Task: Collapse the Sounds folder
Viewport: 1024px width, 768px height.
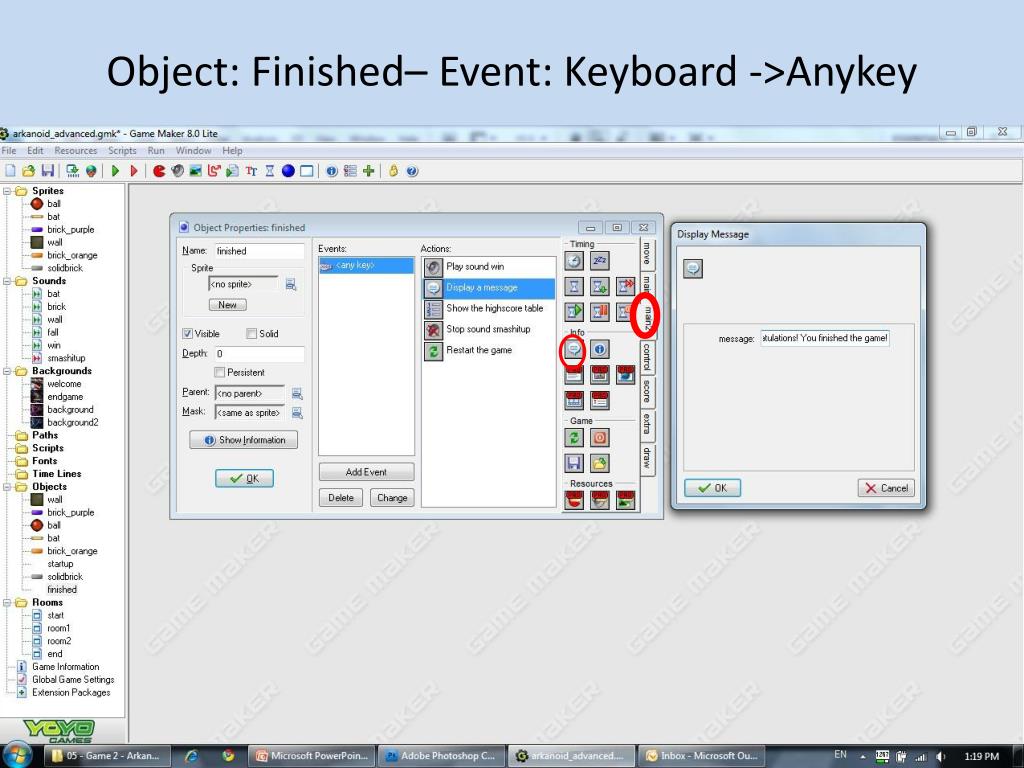Action: pyautogui.click(x=7, y=281)
